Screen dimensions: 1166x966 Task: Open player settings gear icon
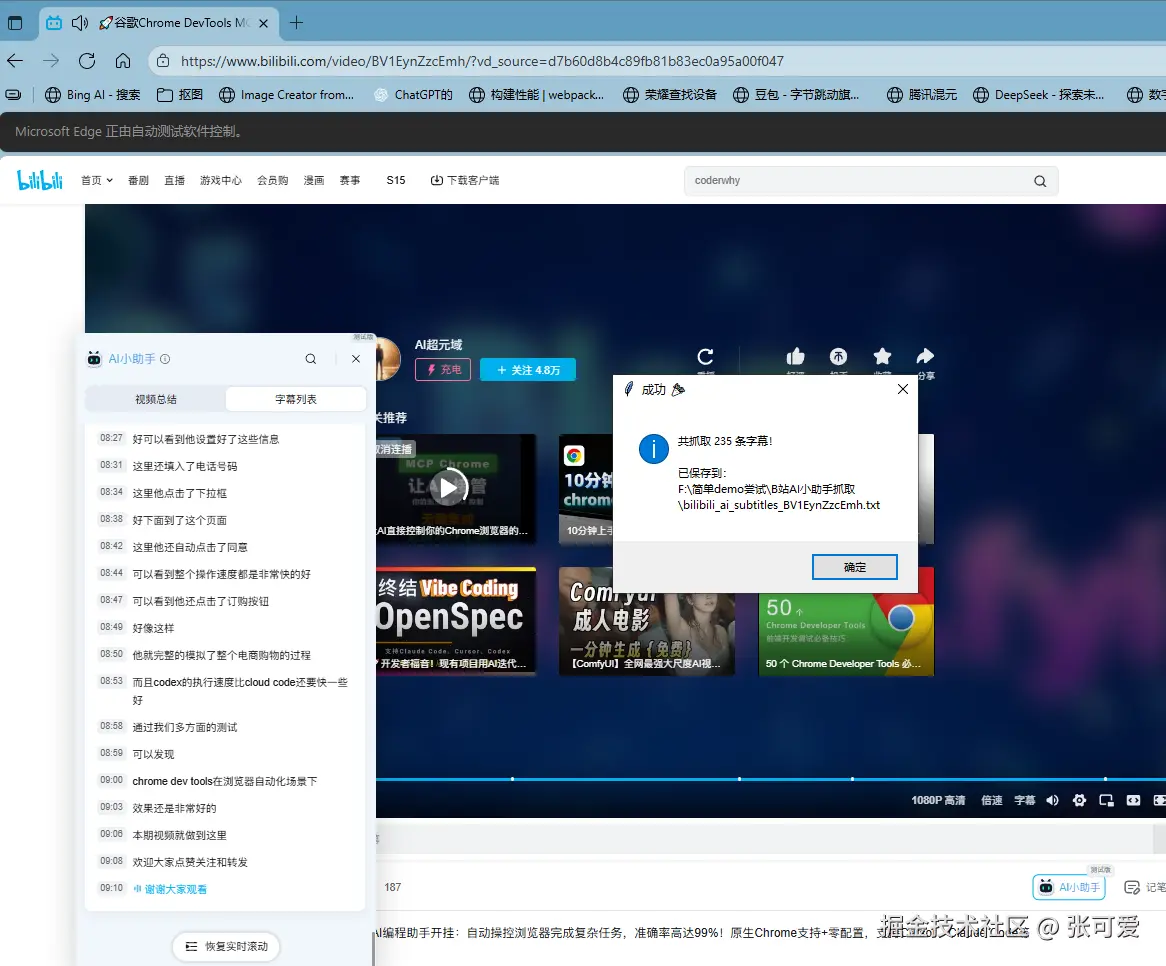coord(1079,800)
